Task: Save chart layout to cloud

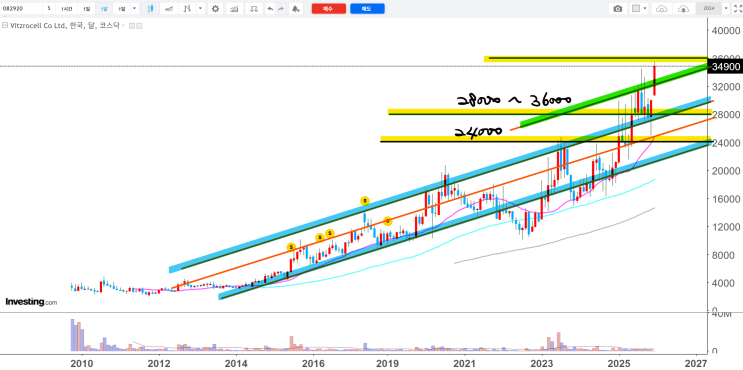Action: click(683, 9)
